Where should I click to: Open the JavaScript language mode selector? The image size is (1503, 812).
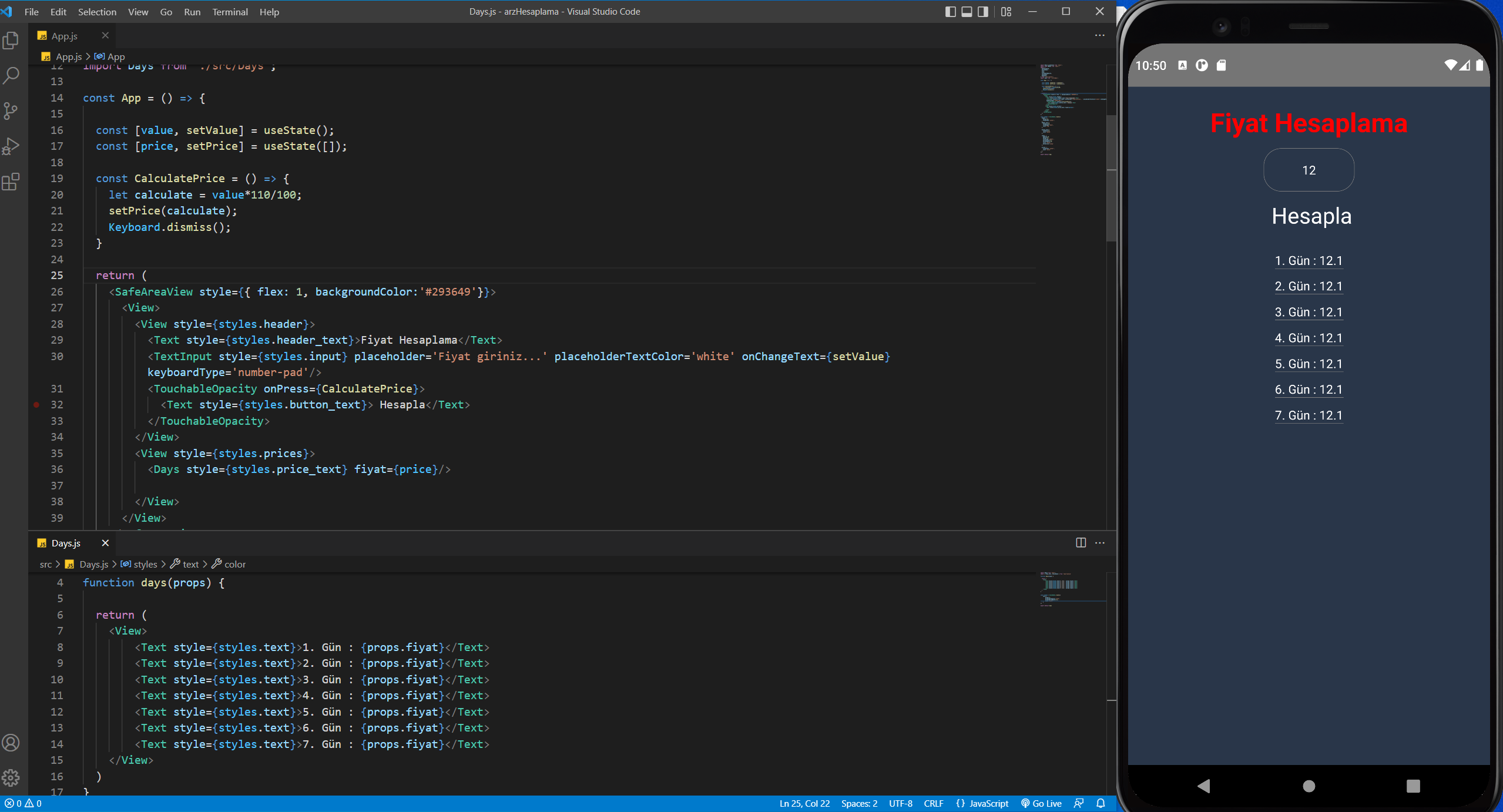pos(988,803)
